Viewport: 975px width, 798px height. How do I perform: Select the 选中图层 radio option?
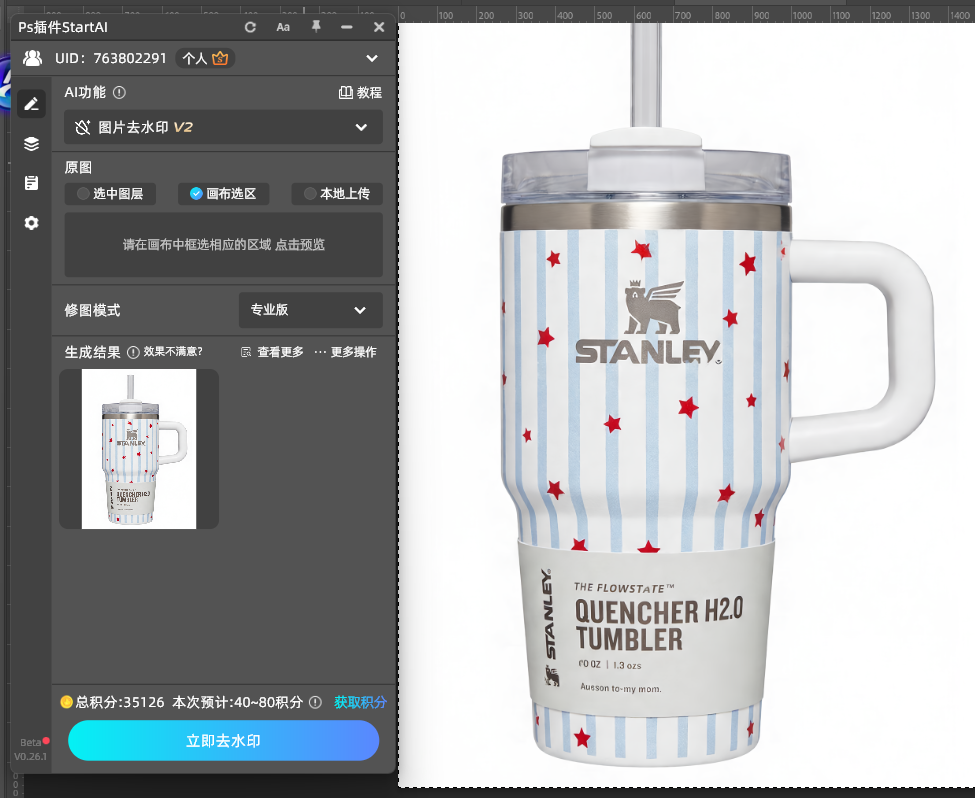(110, 193)
